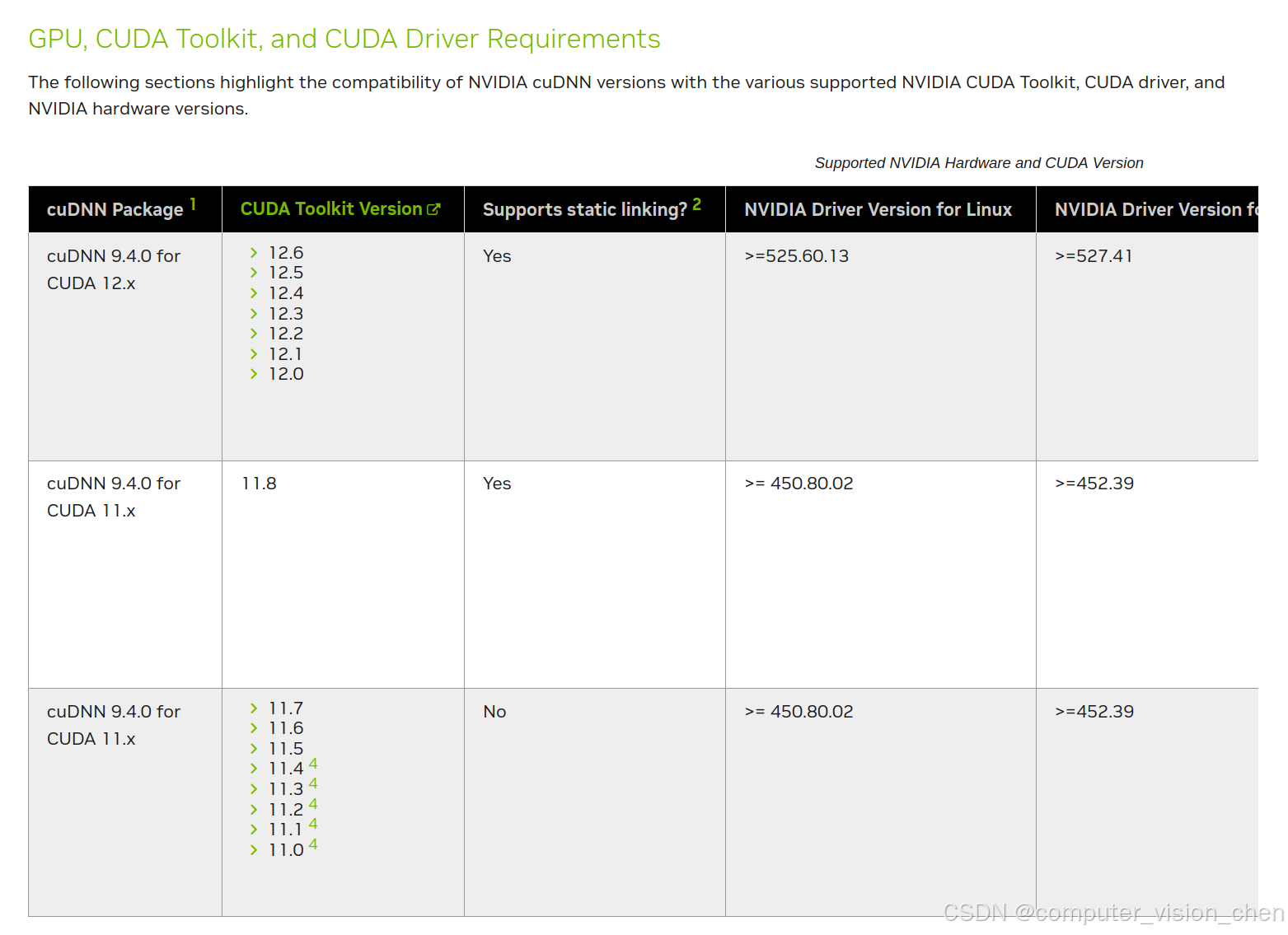Click the chevron bullet before 11.5

pyautogui.click(x=254, y=749)
